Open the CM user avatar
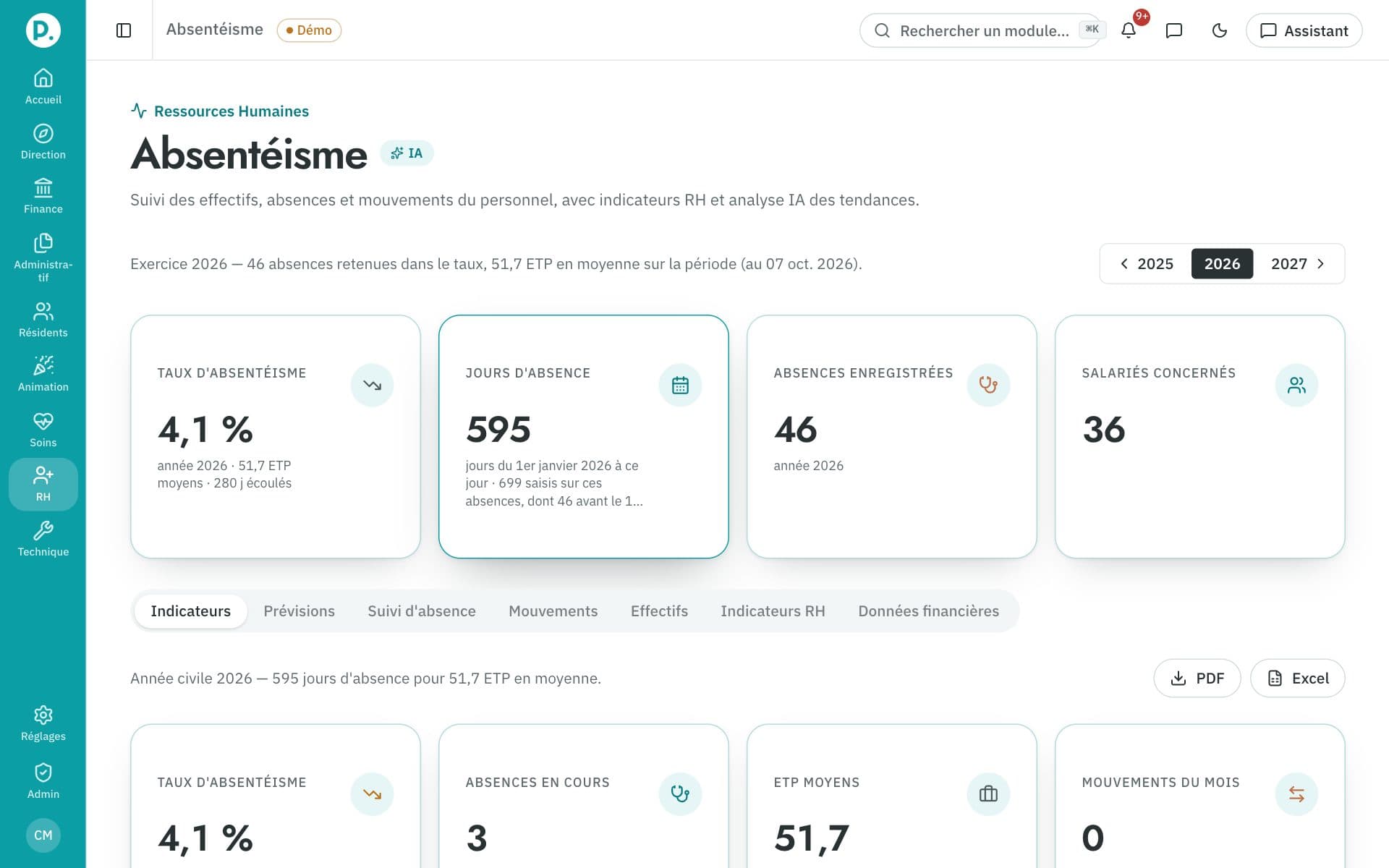This screenshot has width=1389, height=868. pyautogui.click(x=43, y=835)
